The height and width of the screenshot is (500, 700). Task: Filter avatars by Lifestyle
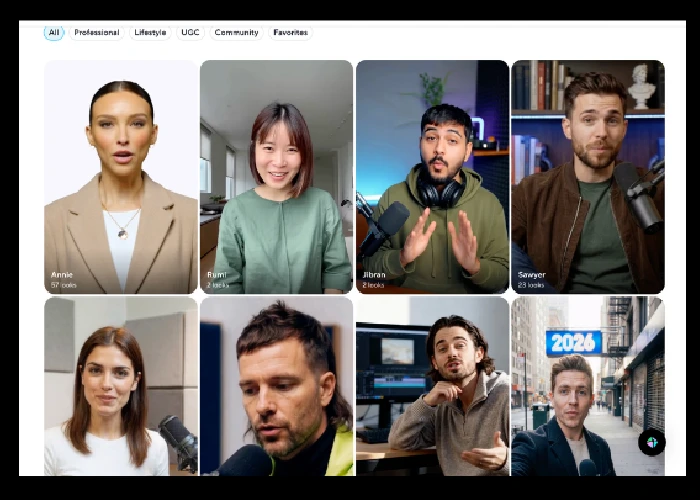(x=150, y=32)
